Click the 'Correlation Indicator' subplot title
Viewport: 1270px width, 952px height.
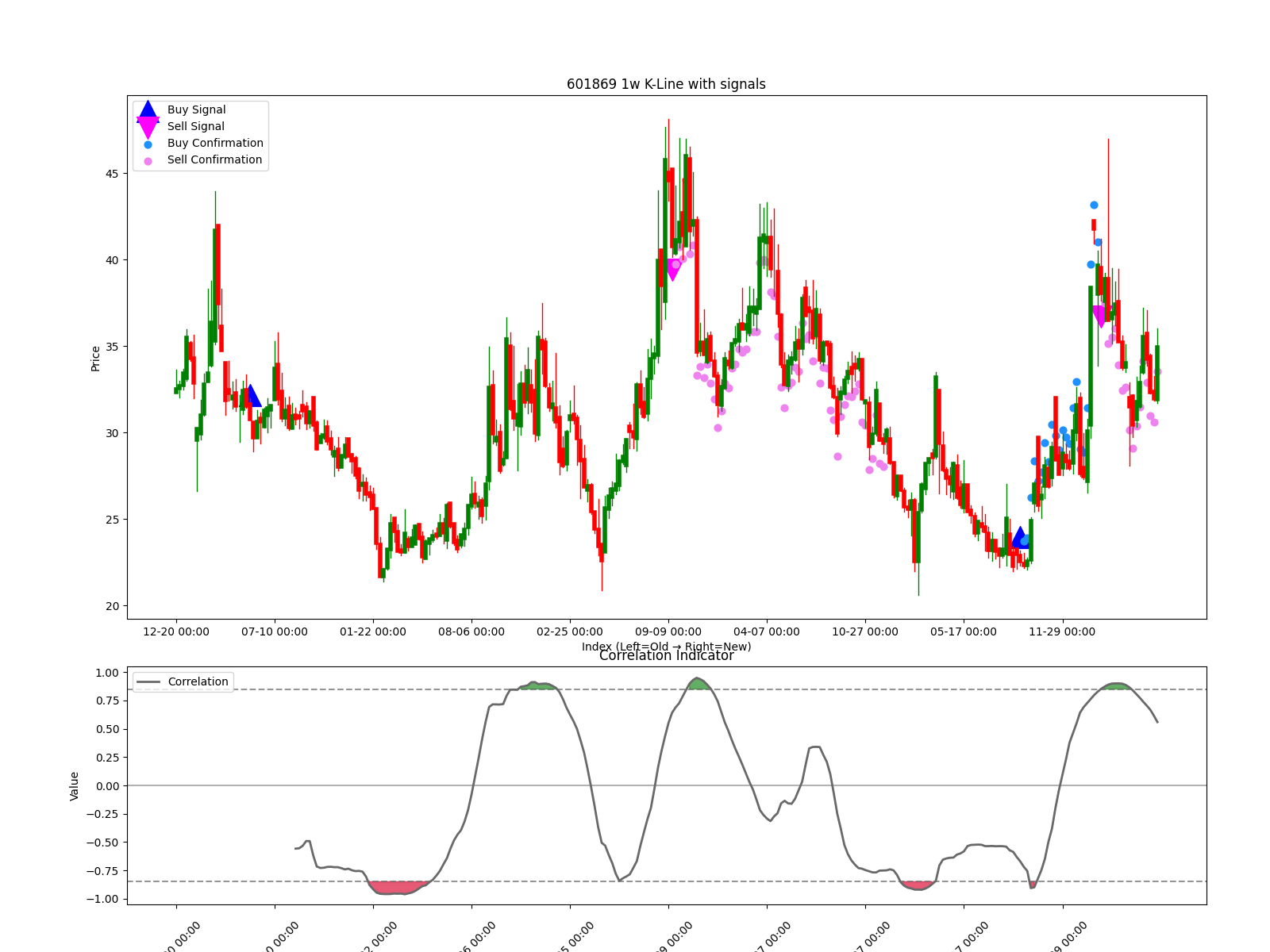666,655
